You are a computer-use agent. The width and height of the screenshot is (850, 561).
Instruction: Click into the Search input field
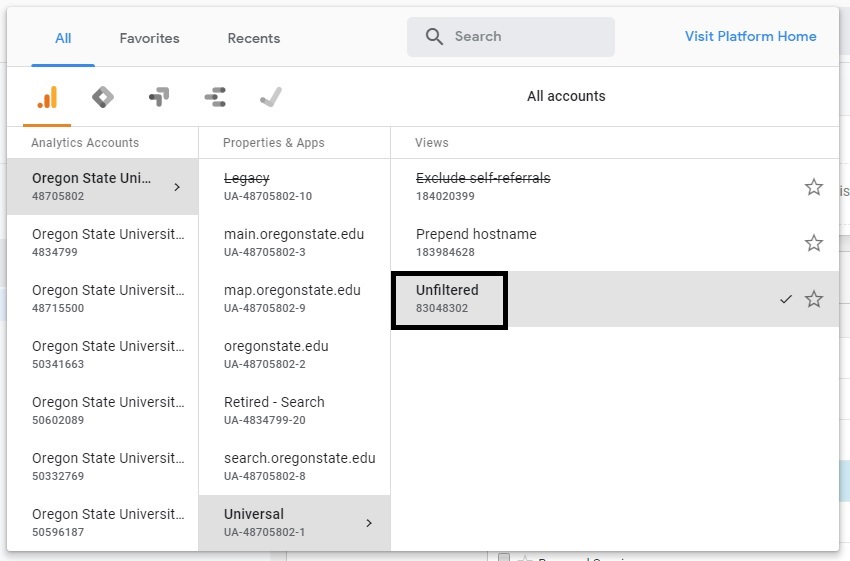[511, 36]
